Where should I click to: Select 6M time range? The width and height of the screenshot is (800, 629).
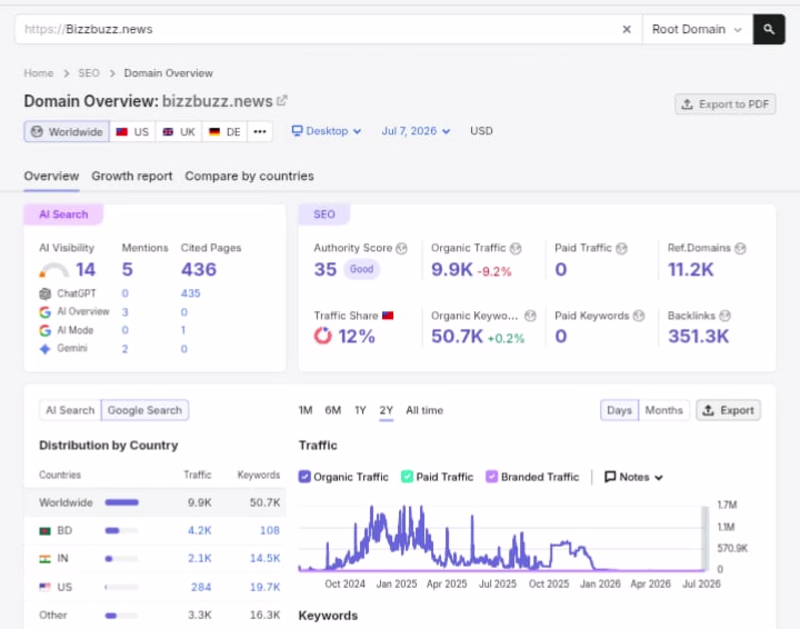[333, 410]
